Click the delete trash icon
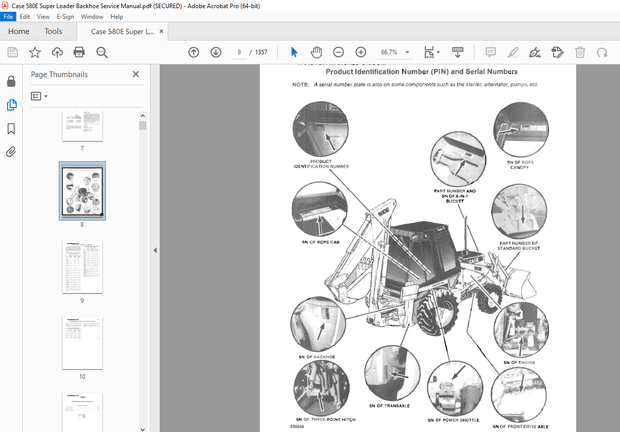The image size is (620, 432). (580, 52)
